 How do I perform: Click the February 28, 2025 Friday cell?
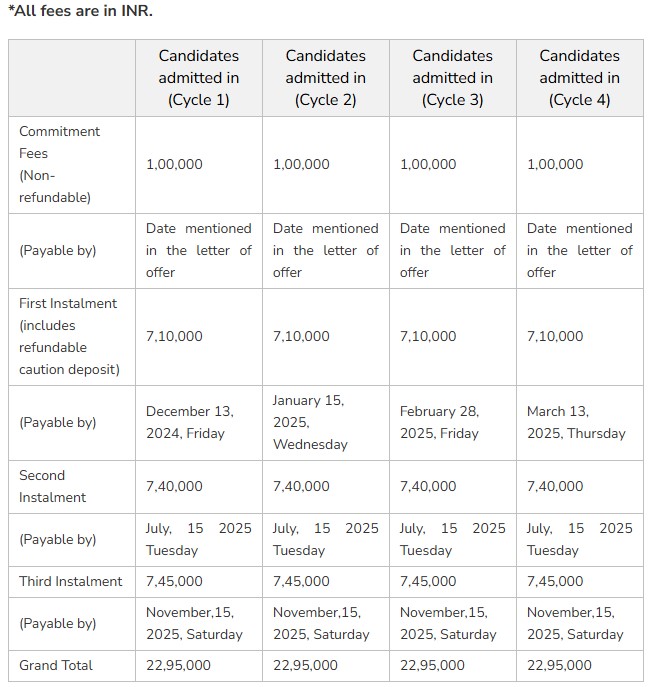tap(440, 422)
